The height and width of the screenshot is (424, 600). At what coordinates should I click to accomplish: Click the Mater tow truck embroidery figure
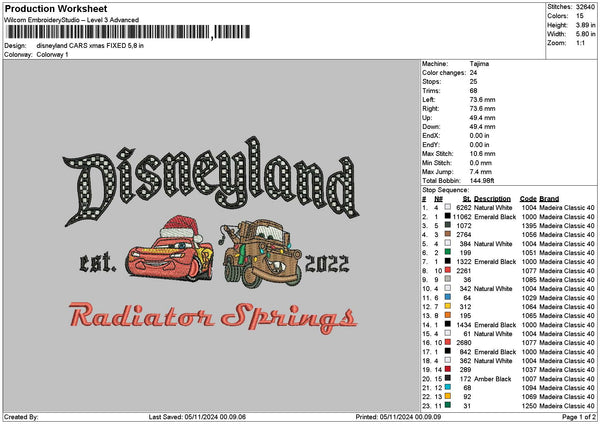coord(261,253)
